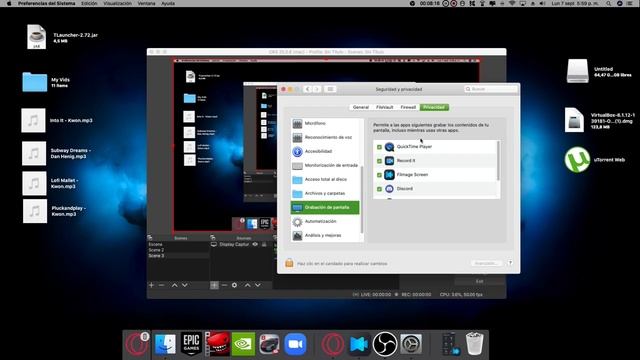Select Accesibilidad in the privacy list
The width and height of the screenshot is (640, 360).
[x=326, y=151]
